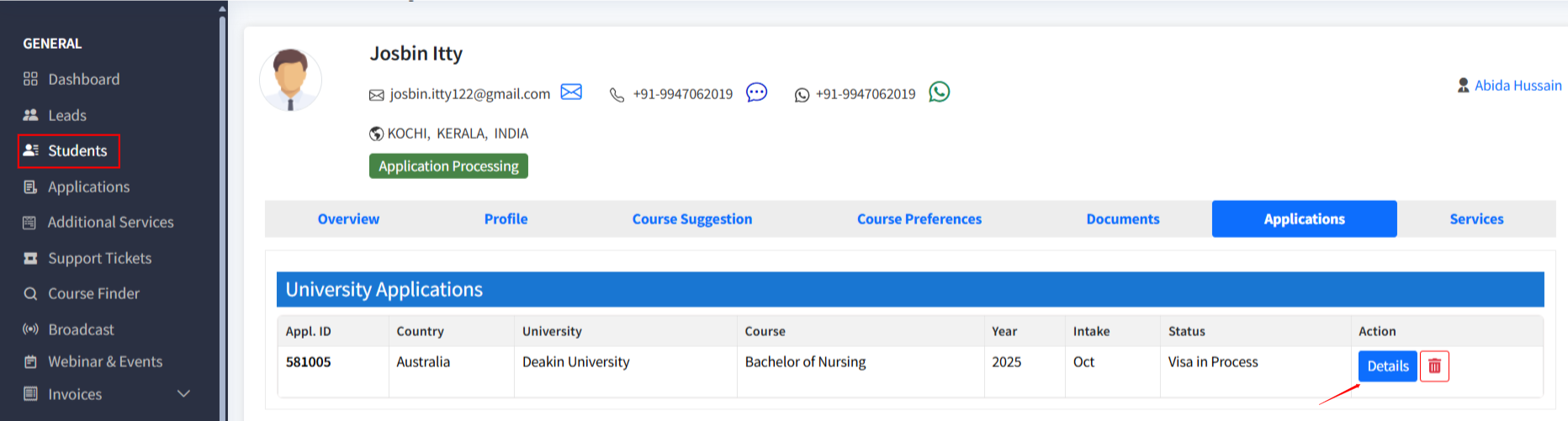Click the Details button for application
This screenshot has height=421, width=1568.
(1387, 366)
